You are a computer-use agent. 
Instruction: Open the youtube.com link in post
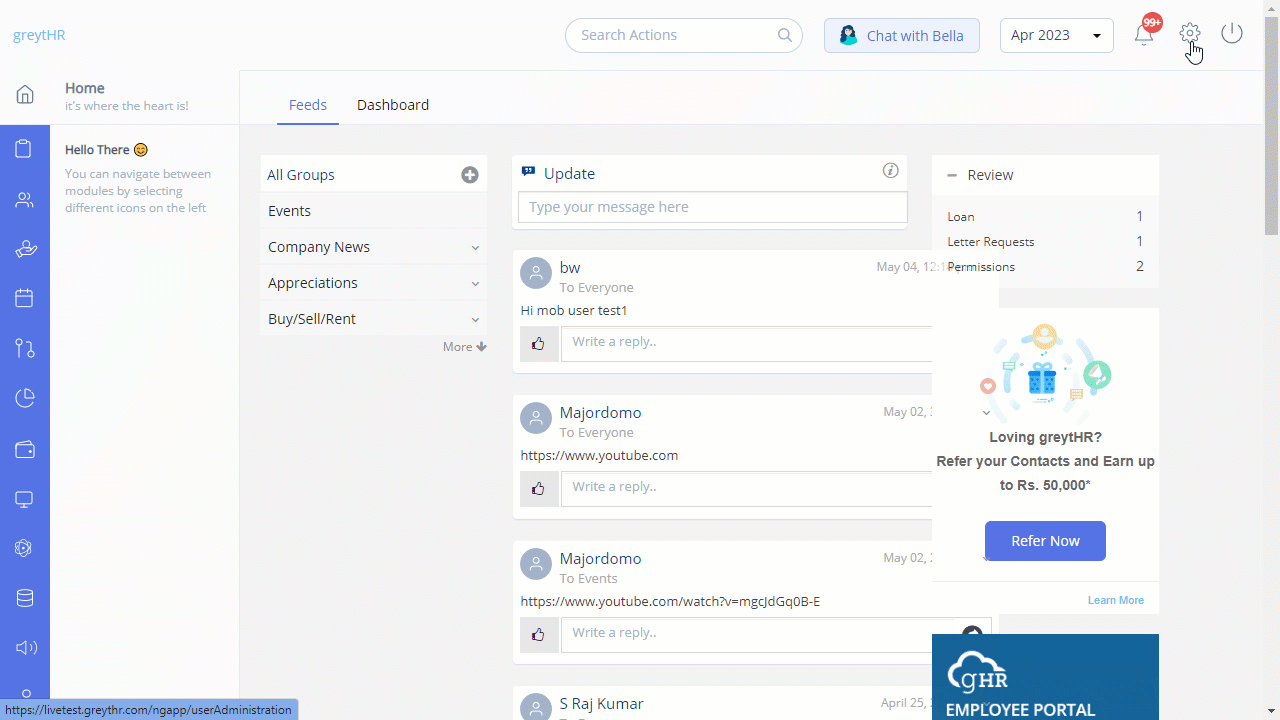(599, 455)
